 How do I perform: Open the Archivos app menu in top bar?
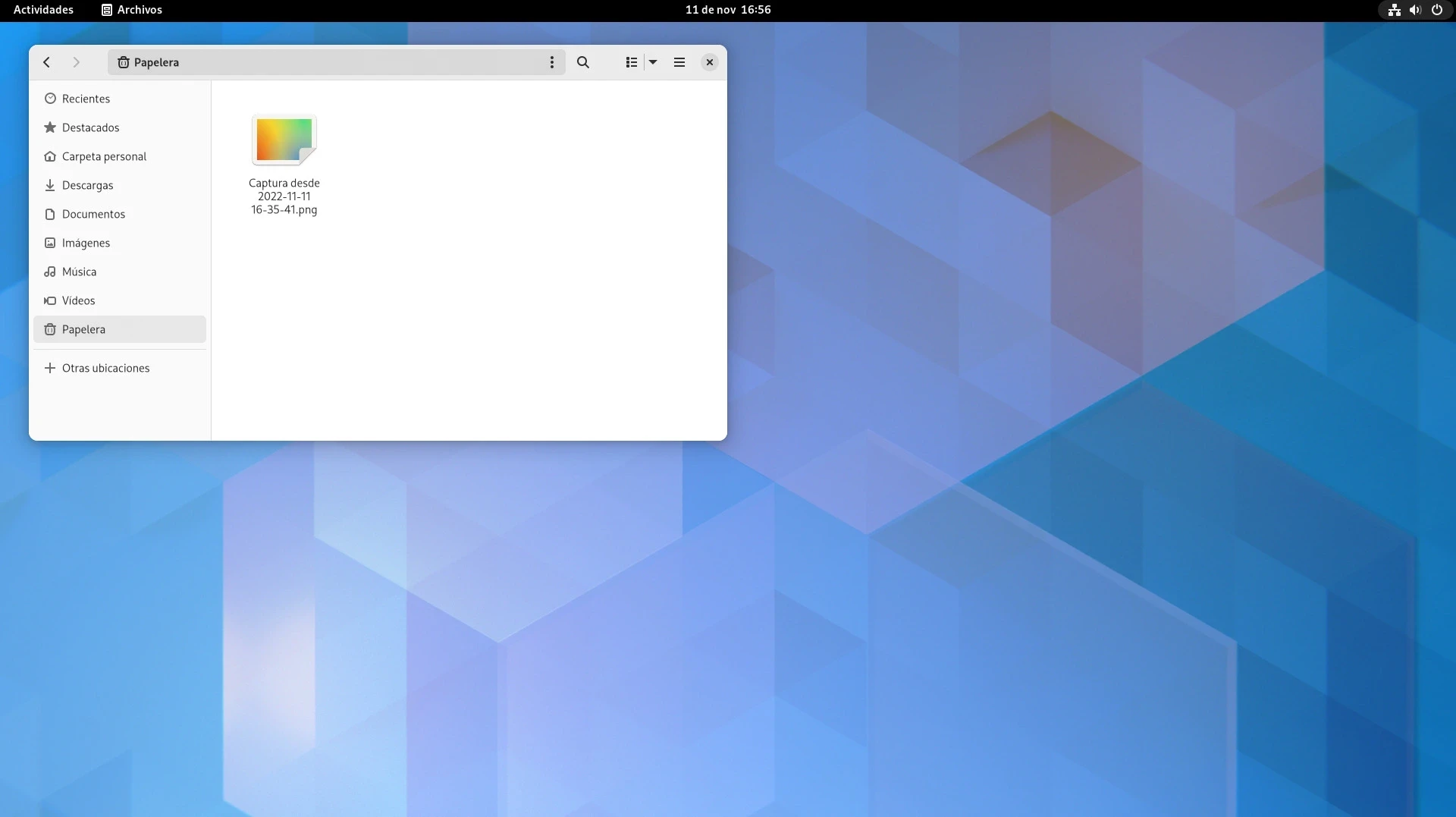coord(132,10)
